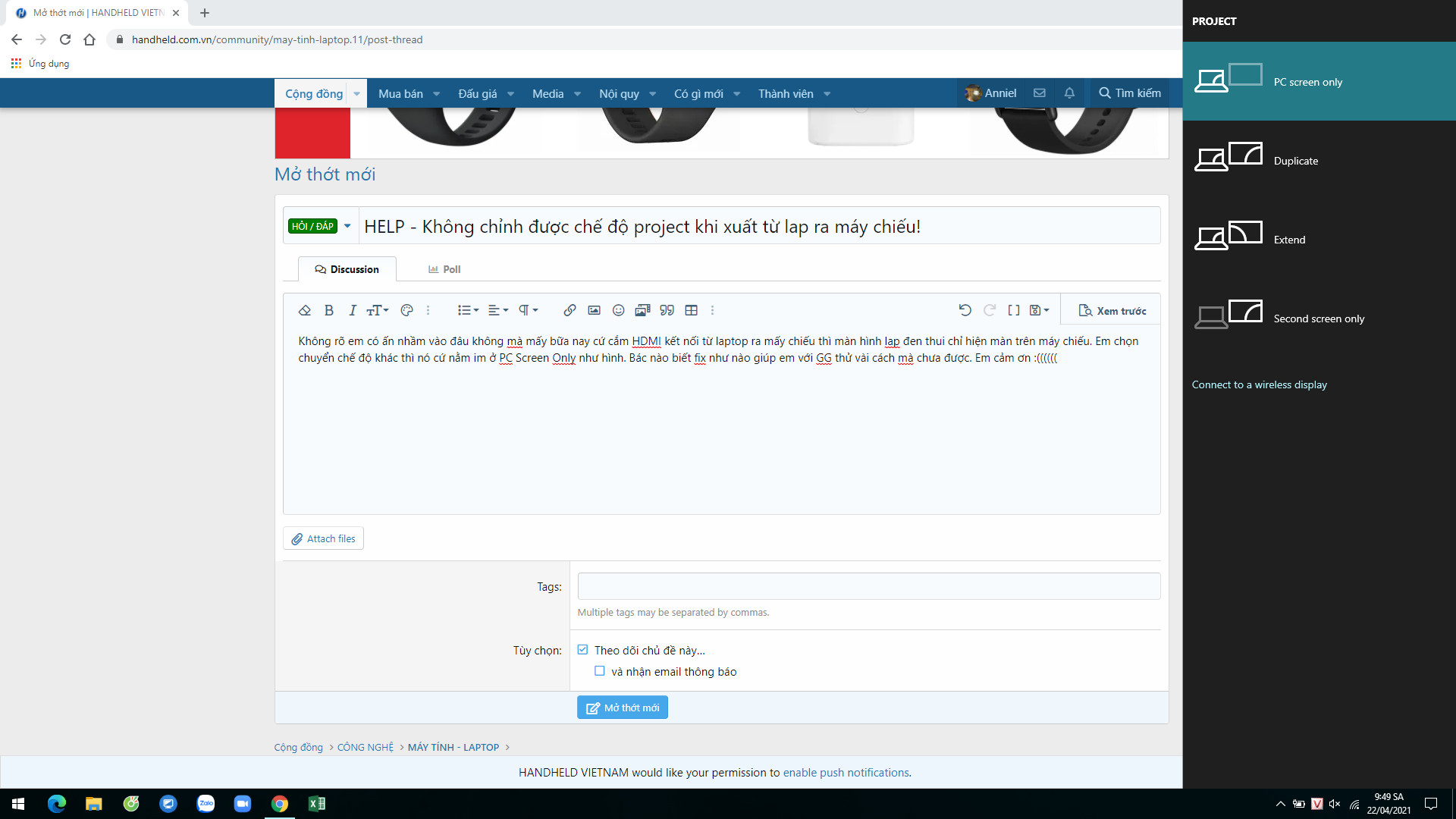Enable và nhận email thông báo checkbox

[600, 671]
